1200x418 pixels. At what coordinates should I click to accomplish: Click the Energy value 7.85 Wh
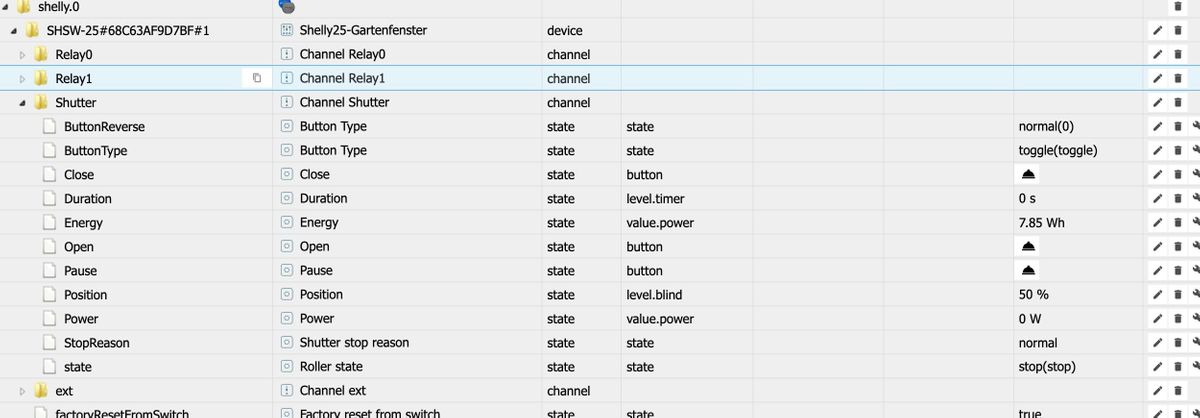click(1041, 222)
